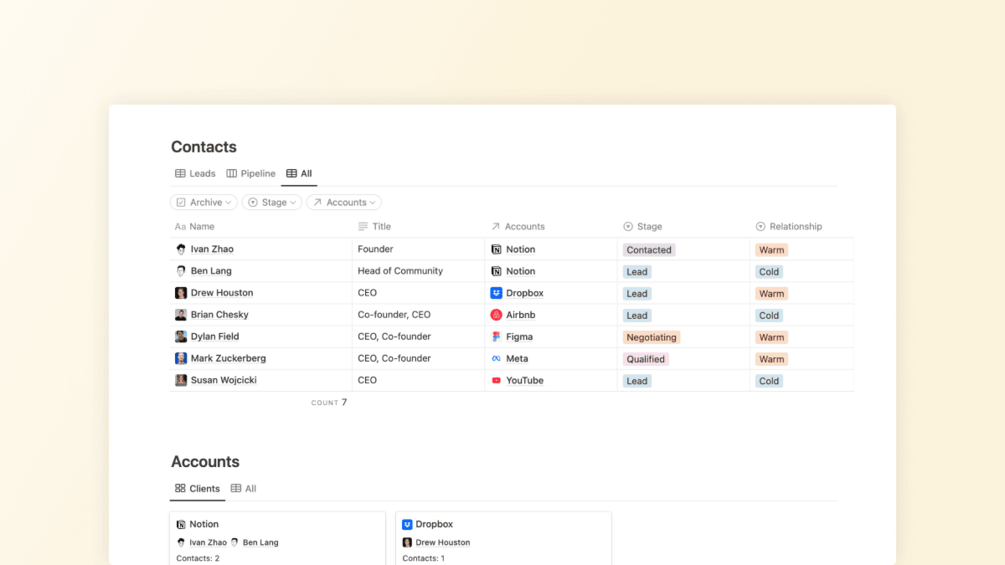Open the Airbnb account link
This screenshot has width=1005, height=565.
[x=520, y=315]
